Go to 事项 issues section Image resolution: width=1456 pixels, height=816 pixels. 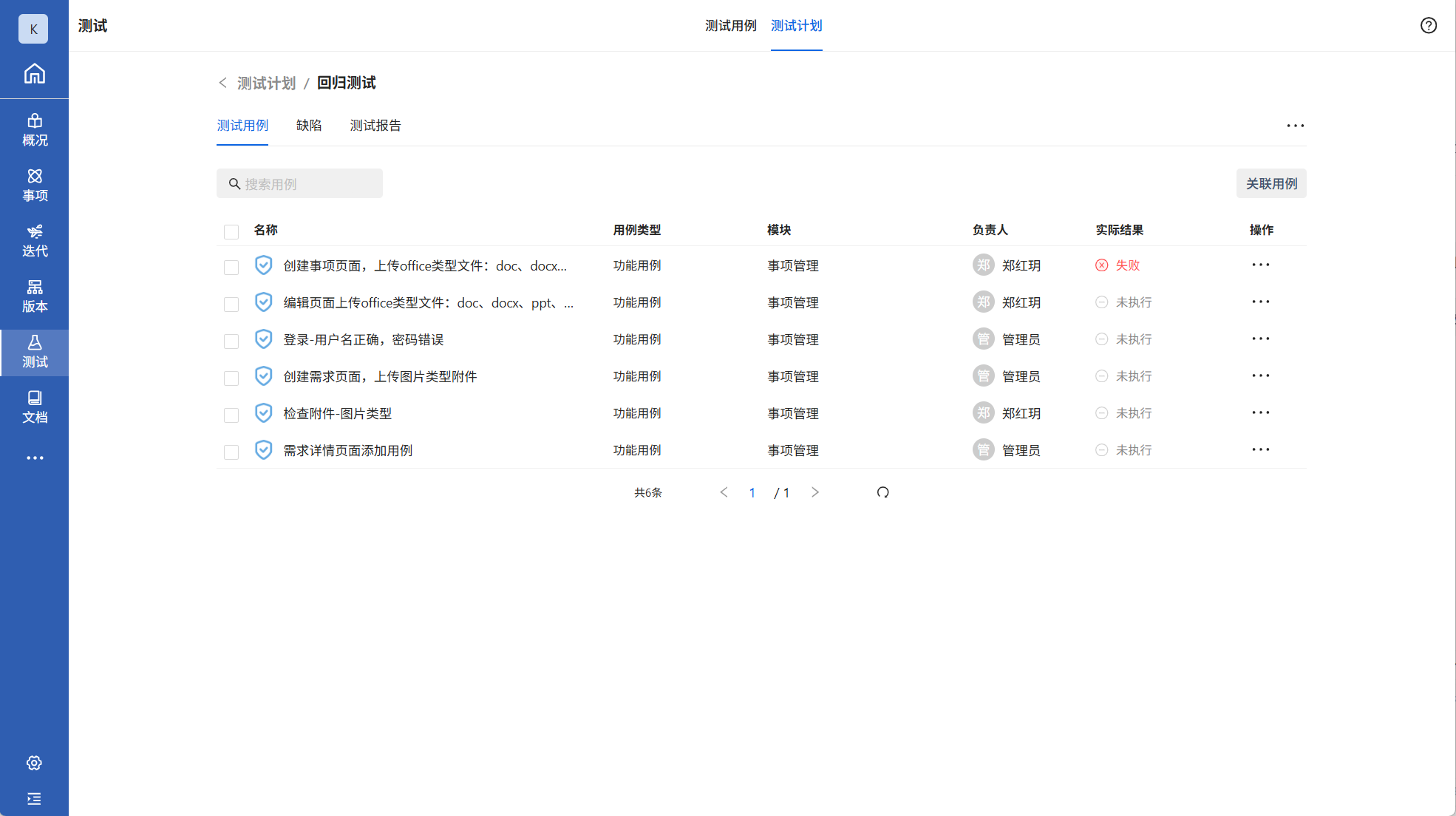click(x=34, y=185)
